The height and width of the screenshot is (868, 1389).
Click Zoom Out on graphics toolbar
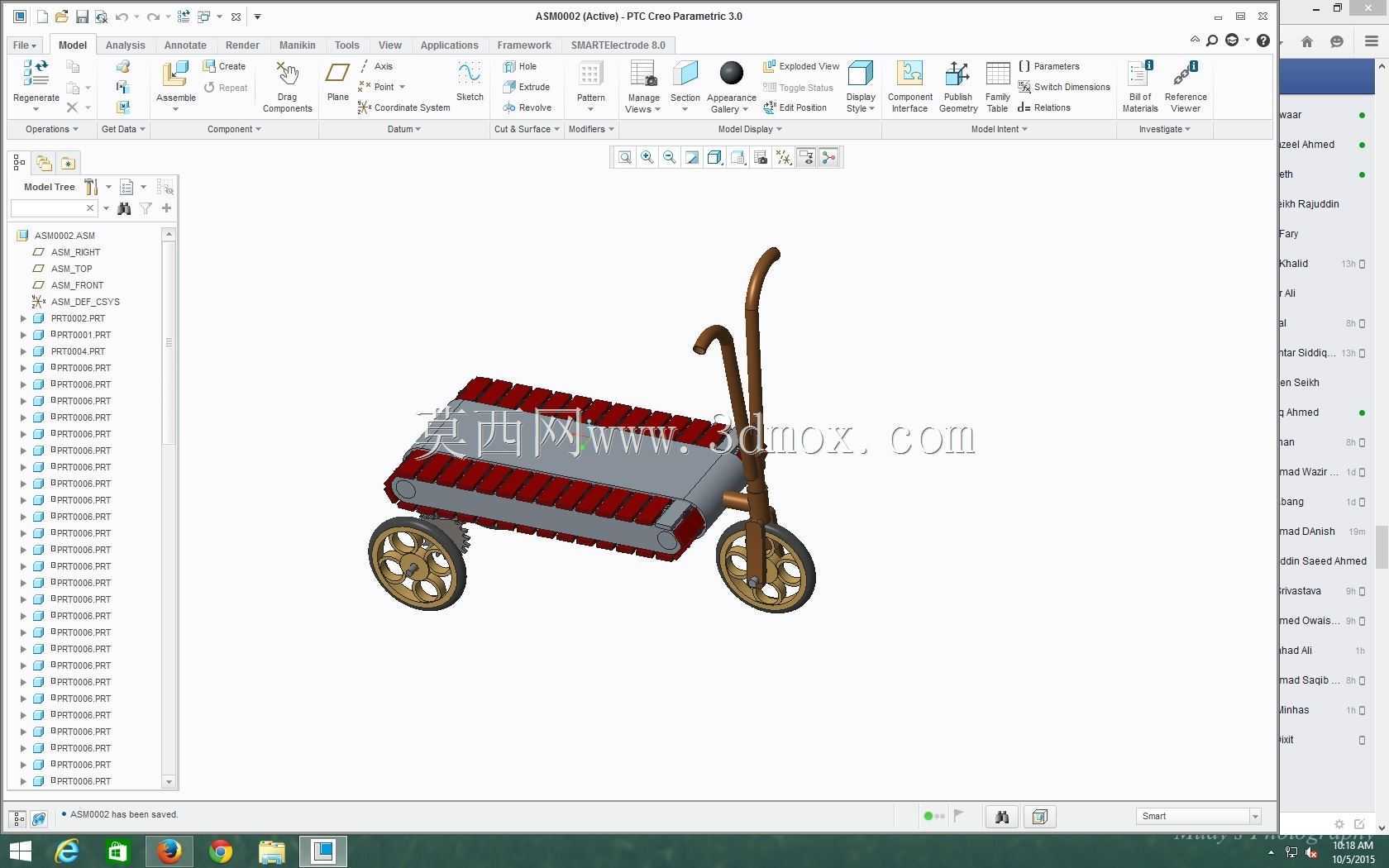point(670,157)
